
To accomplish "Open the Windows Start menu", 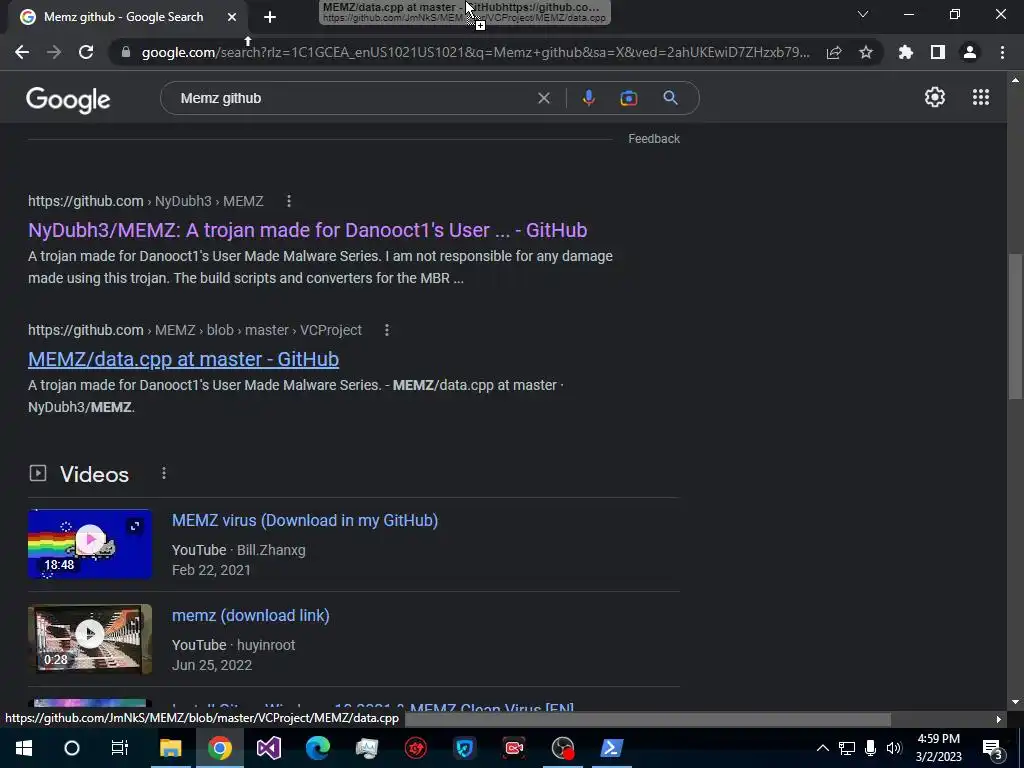I will click(24, 748).
